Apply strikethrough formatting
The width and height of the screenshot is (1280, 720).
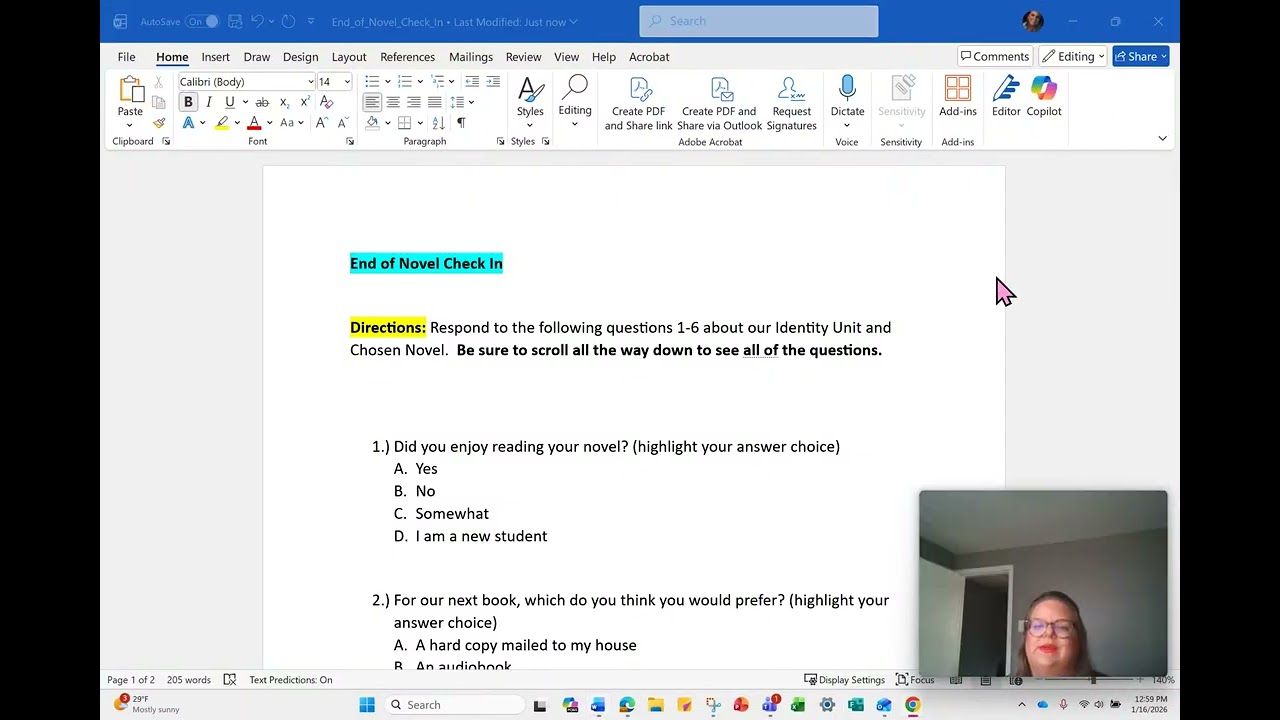262,102
